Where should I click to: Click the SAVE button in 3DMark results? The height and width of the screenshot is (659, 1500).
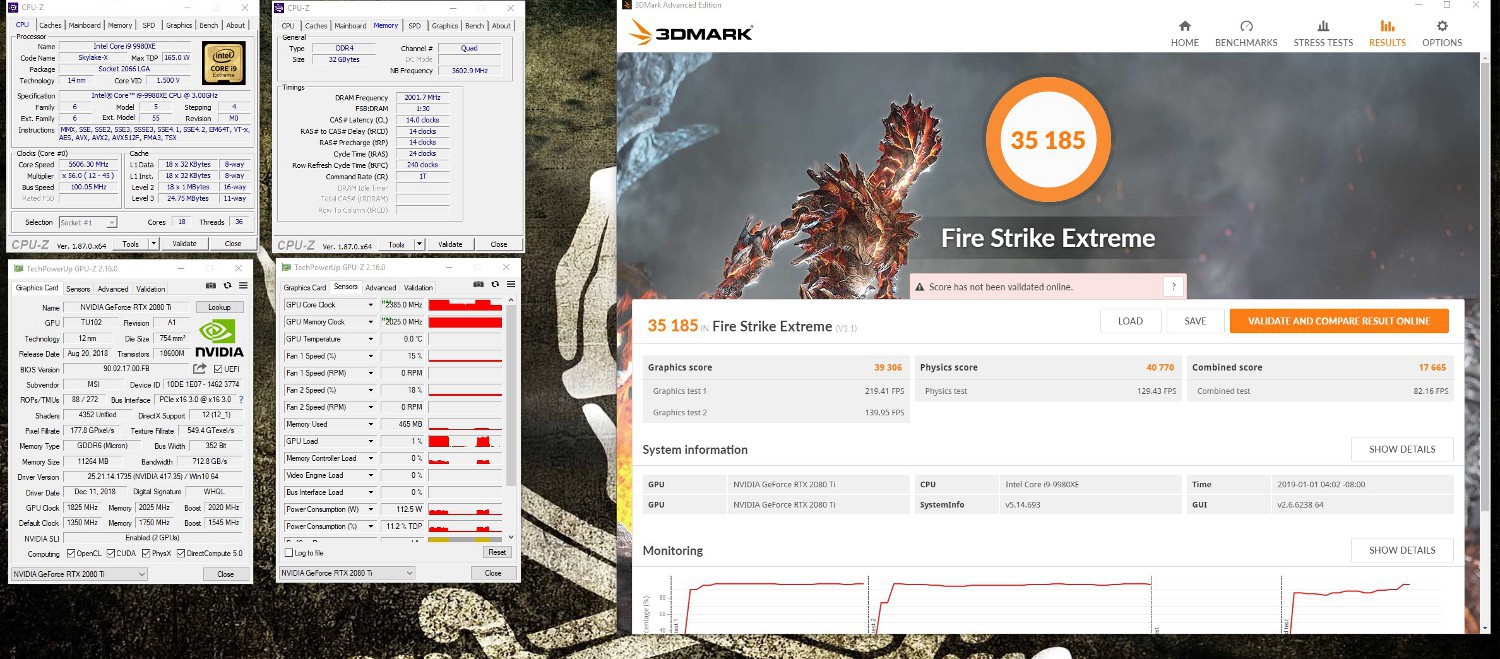[1195, 321]
